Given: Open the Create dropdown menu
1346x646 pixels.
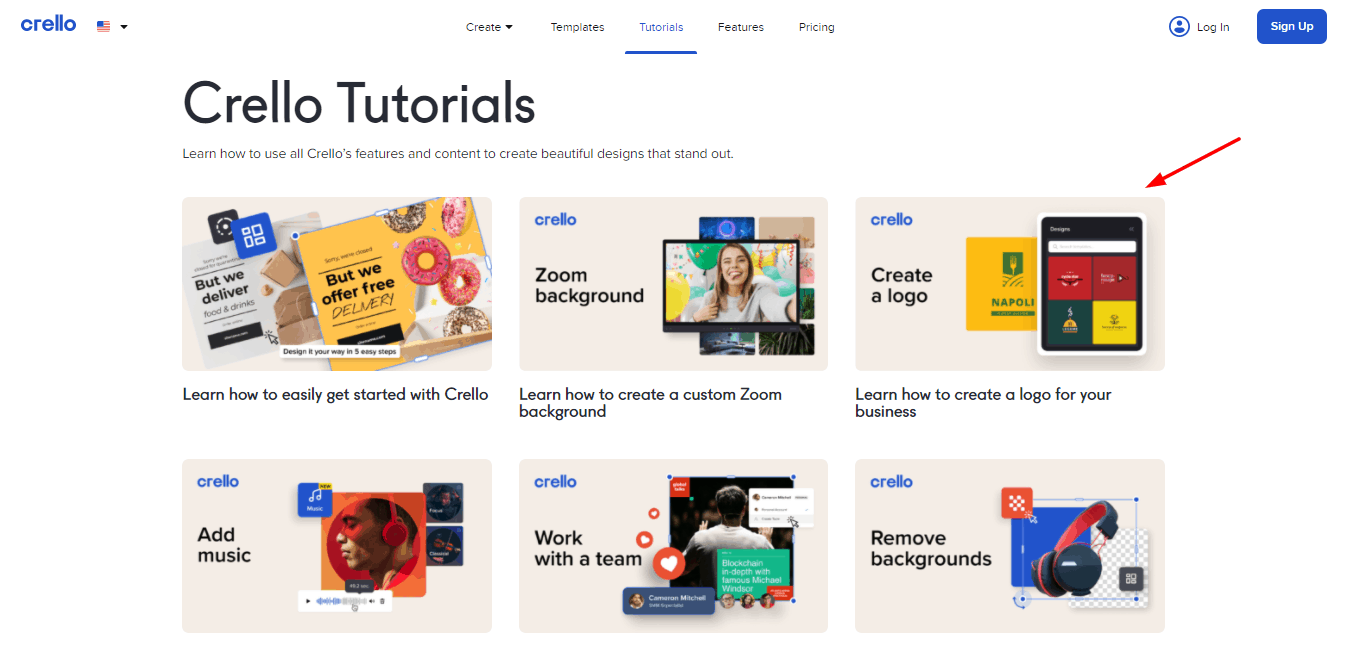Looking at the screenshot, I should click(489, 27).
